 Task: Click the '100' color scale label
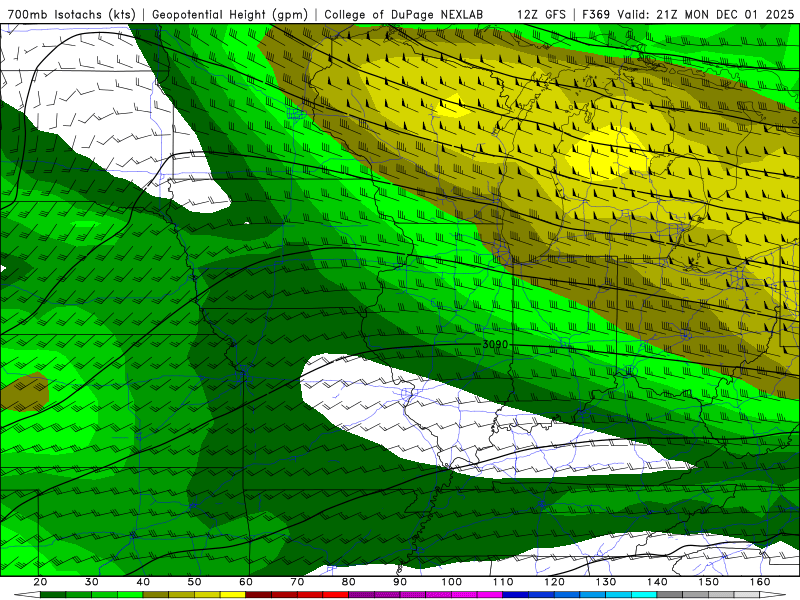point(452,582)
